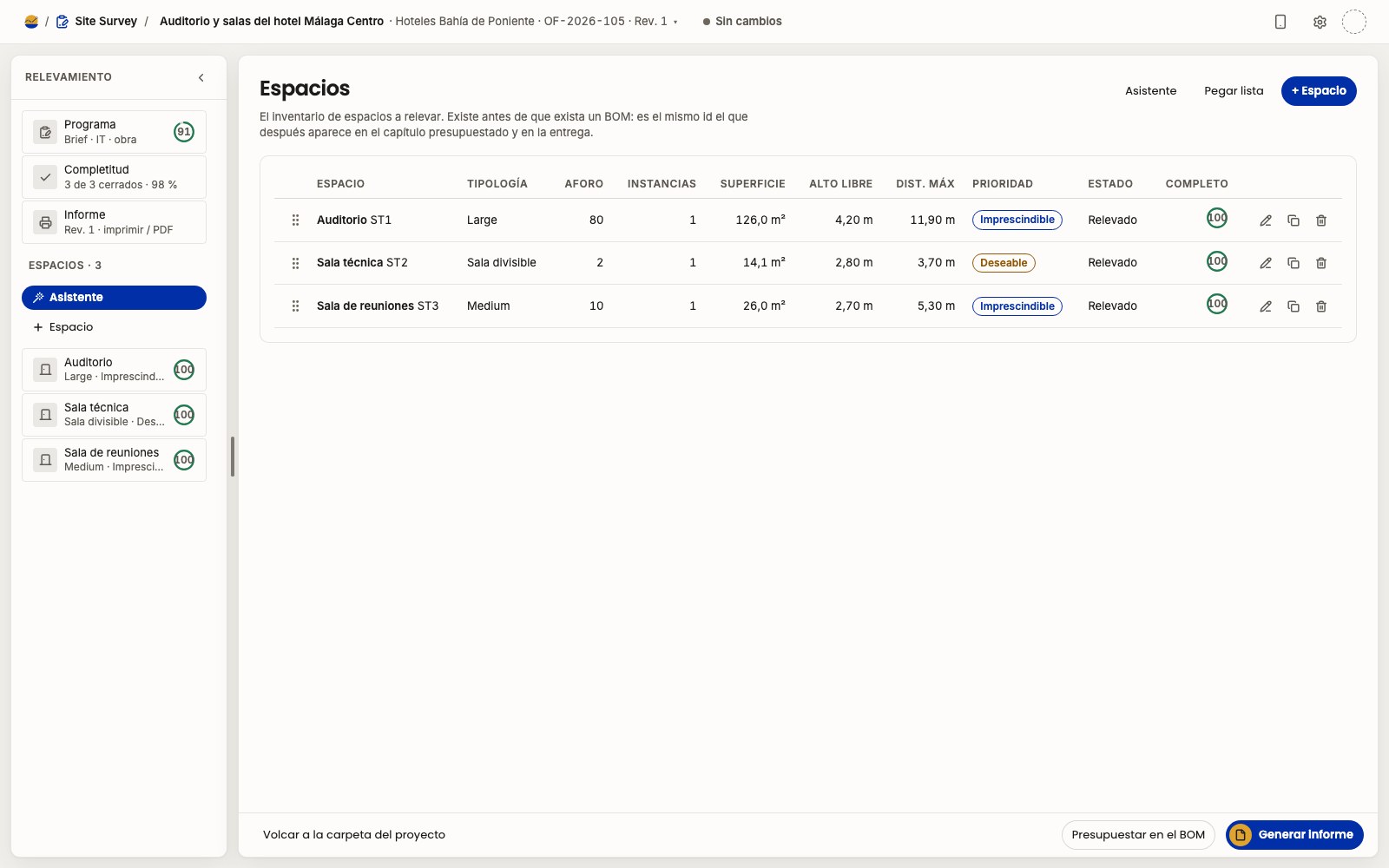1389x868 pixels.
Task: Click the Deseable priority badge
Action: coord(1004,263)
